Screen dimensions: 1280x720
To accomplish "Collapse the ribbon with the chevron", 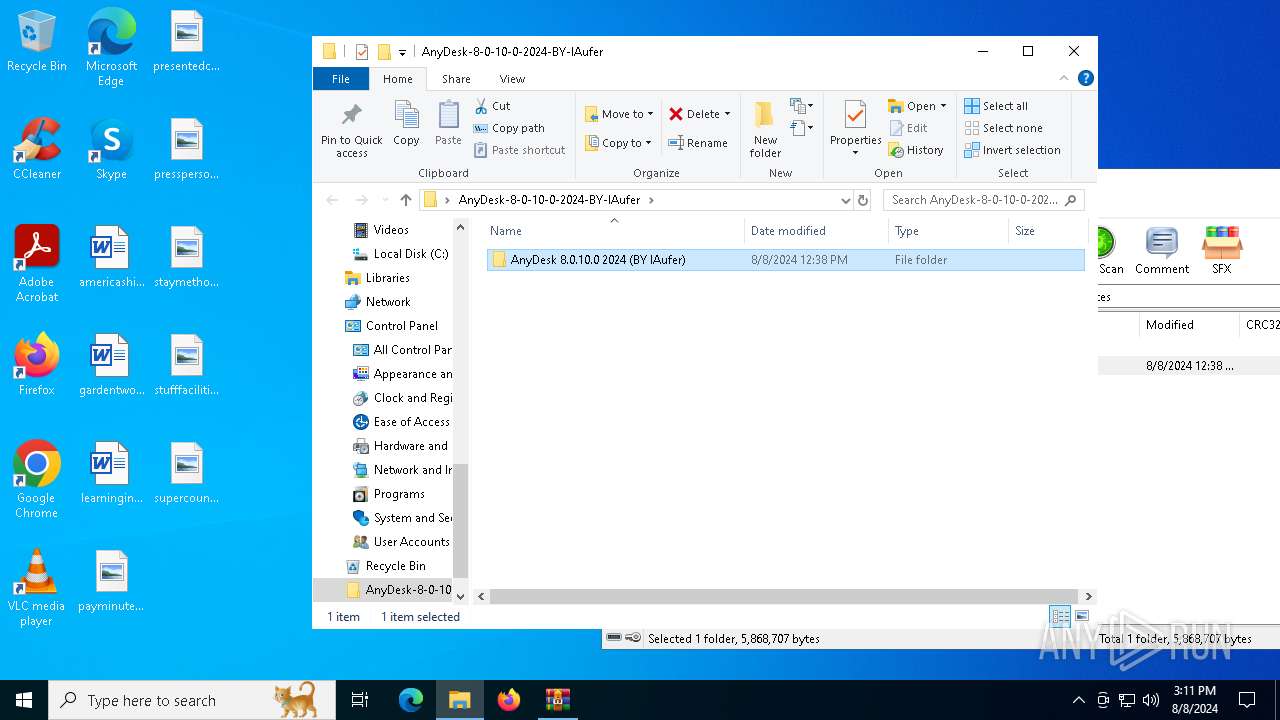I will point(1064,78).
